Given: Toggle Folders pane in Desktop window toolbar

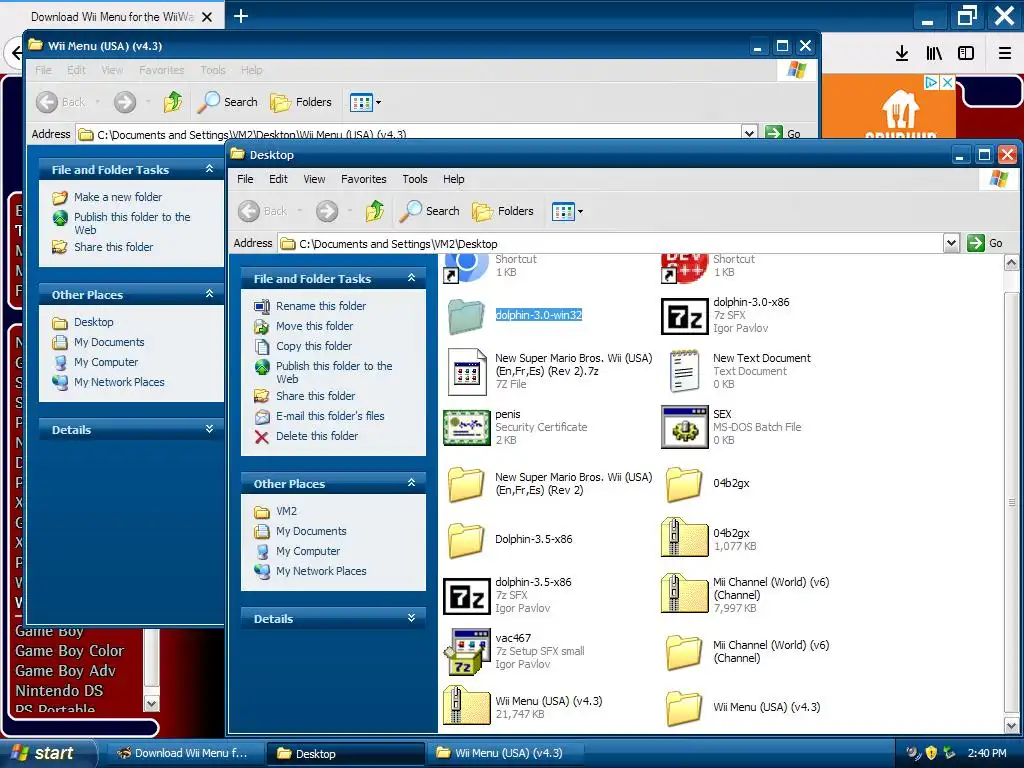Looking at the screenshot, I should [x=503, y=211].
